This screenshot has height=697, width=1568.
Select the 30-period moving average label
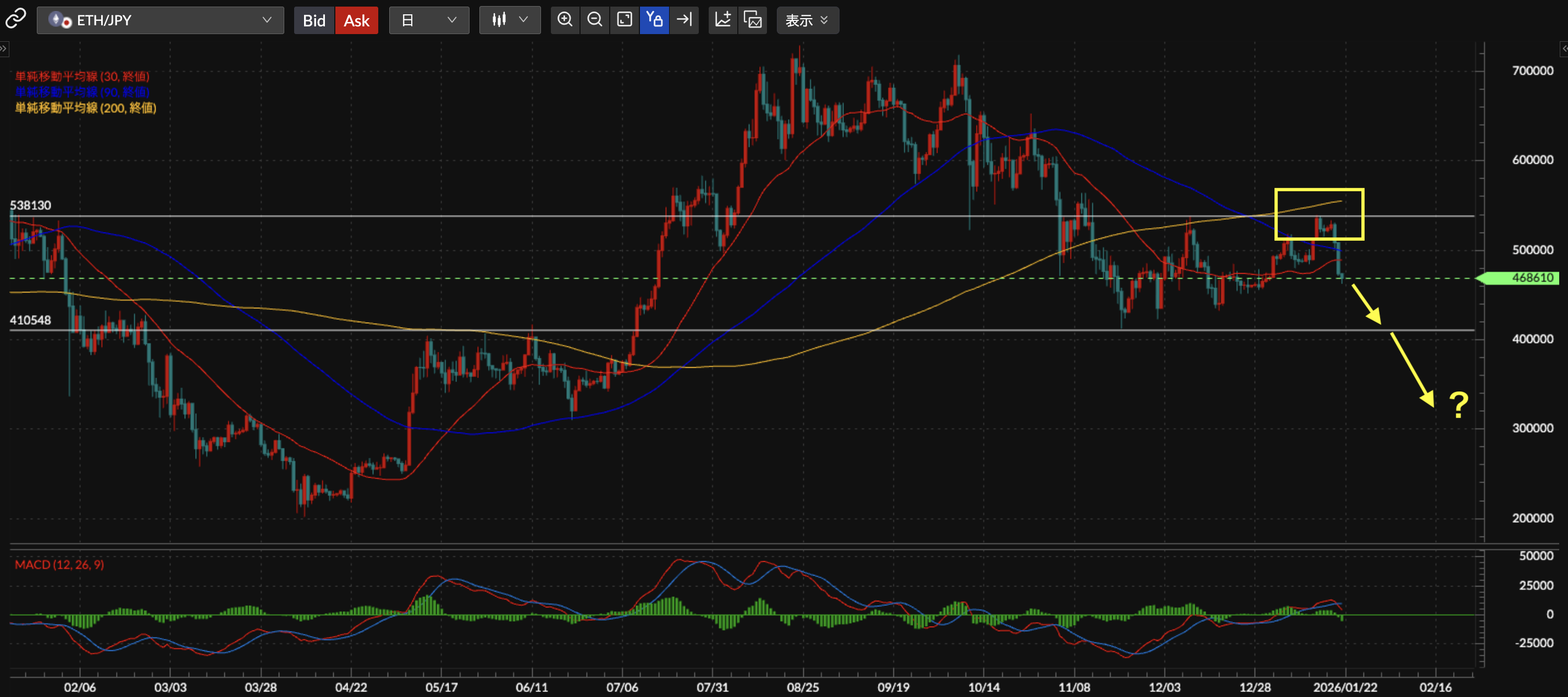click(81, 76)
